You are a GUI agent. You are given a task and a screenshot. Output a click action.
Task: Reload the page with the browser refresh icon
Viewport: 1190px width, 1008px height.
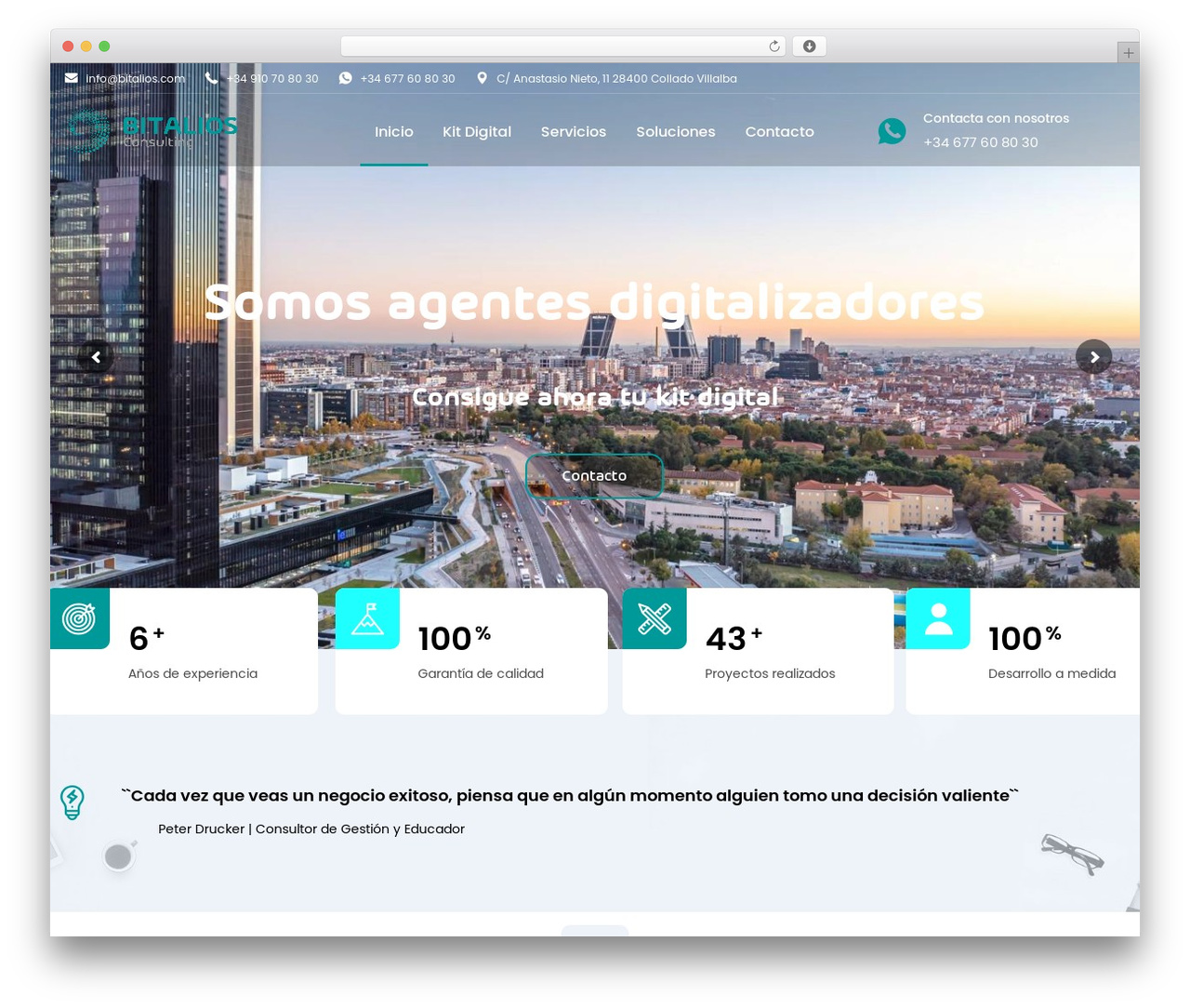click(x=773, y=46)
